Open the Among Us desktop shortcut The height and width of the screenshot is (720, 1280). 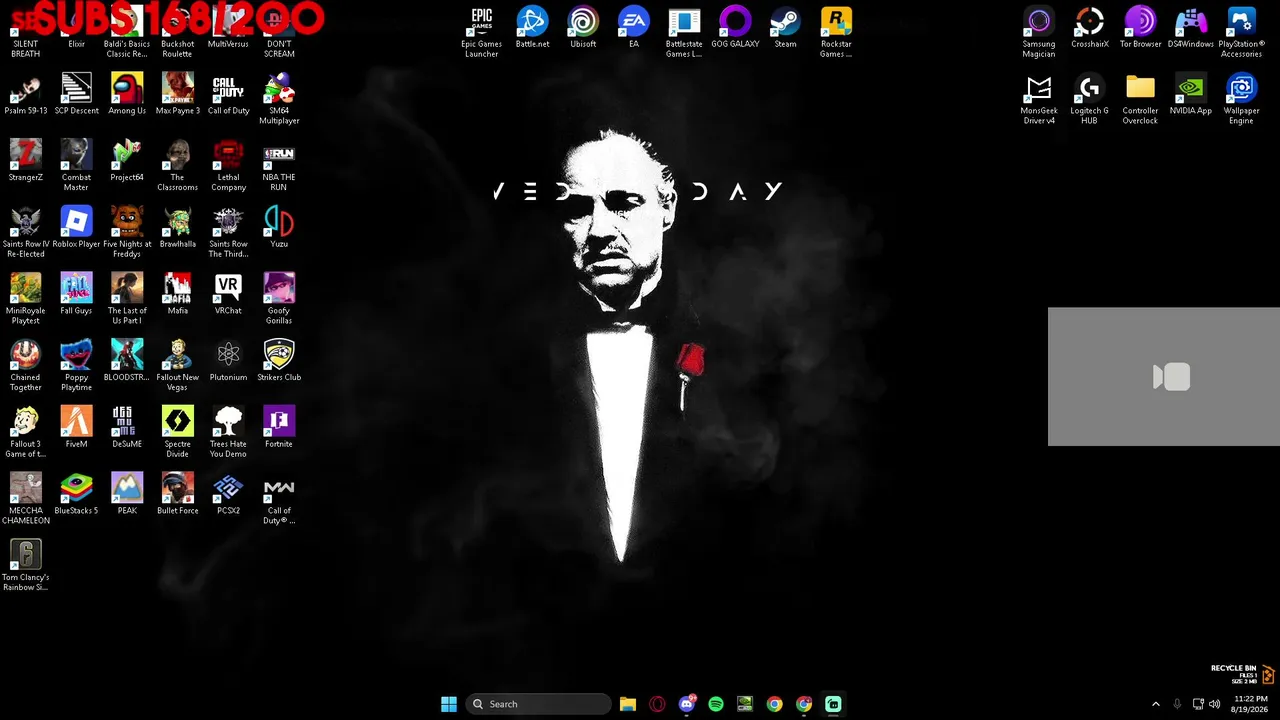pyautogui.click(x=127, y=95)
